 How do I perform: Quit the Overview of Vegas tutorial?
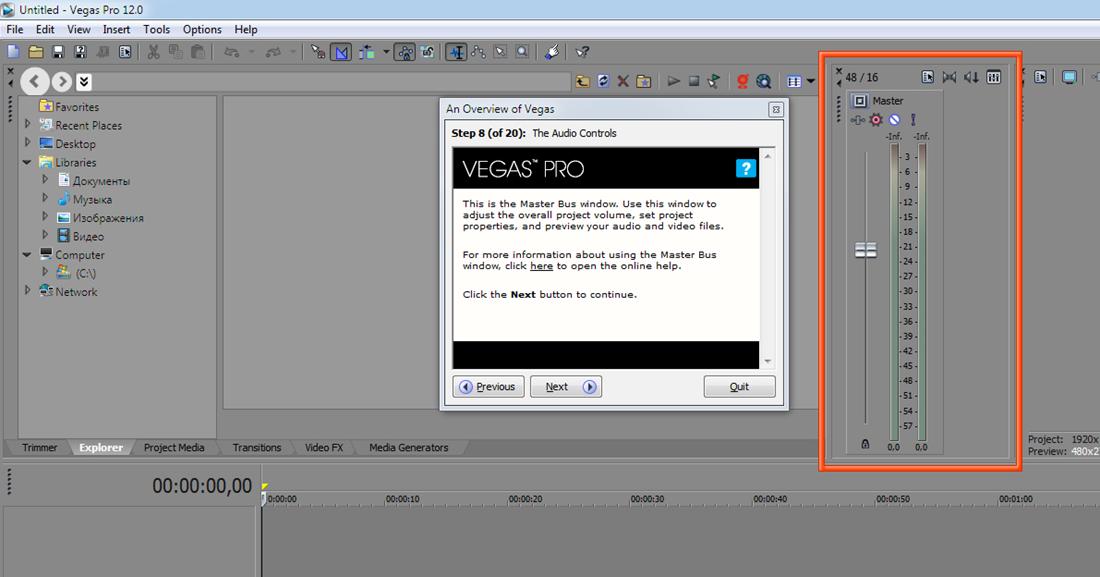[x=739, y=387]
